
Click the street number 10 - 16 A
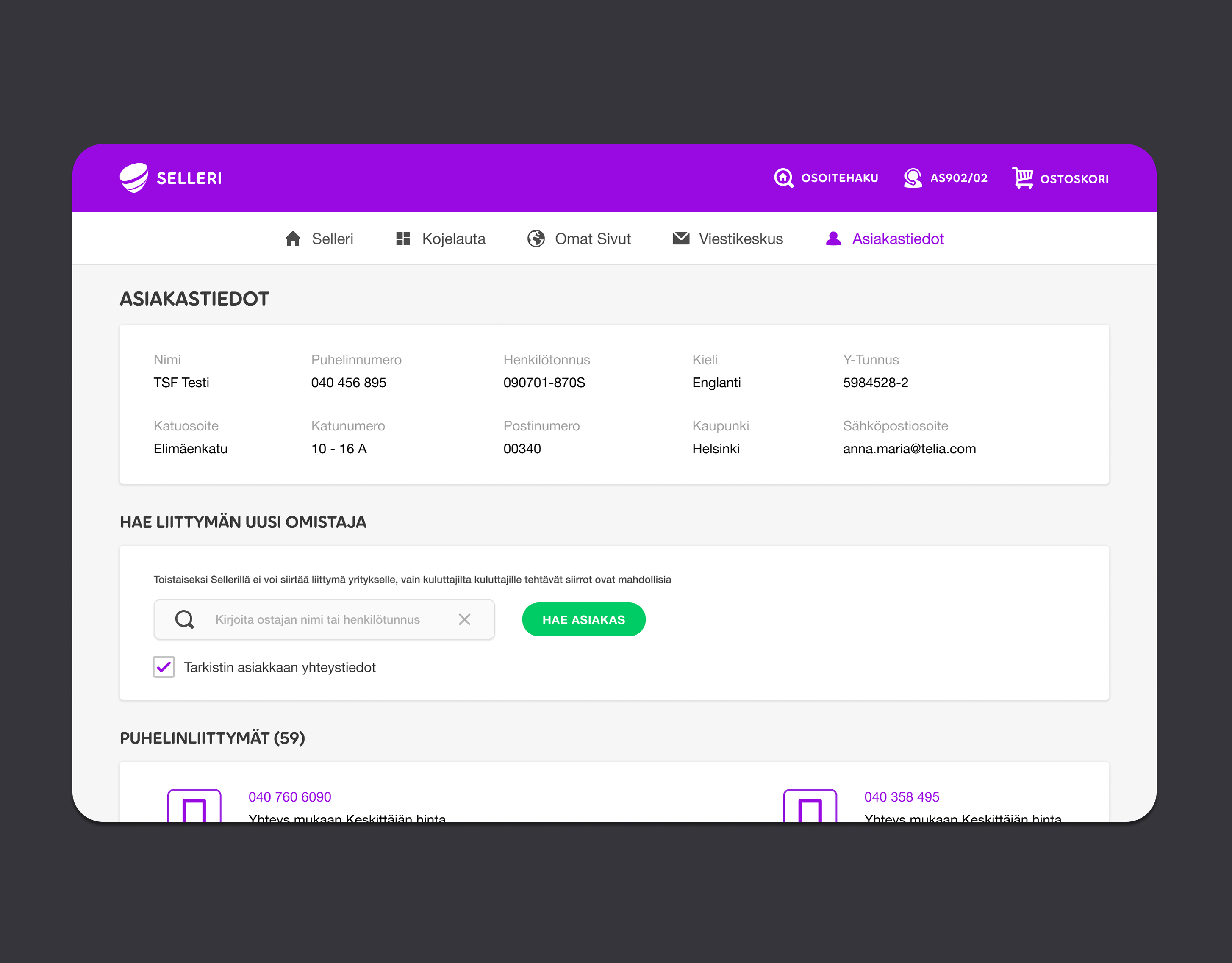click(x=339, y=449)
